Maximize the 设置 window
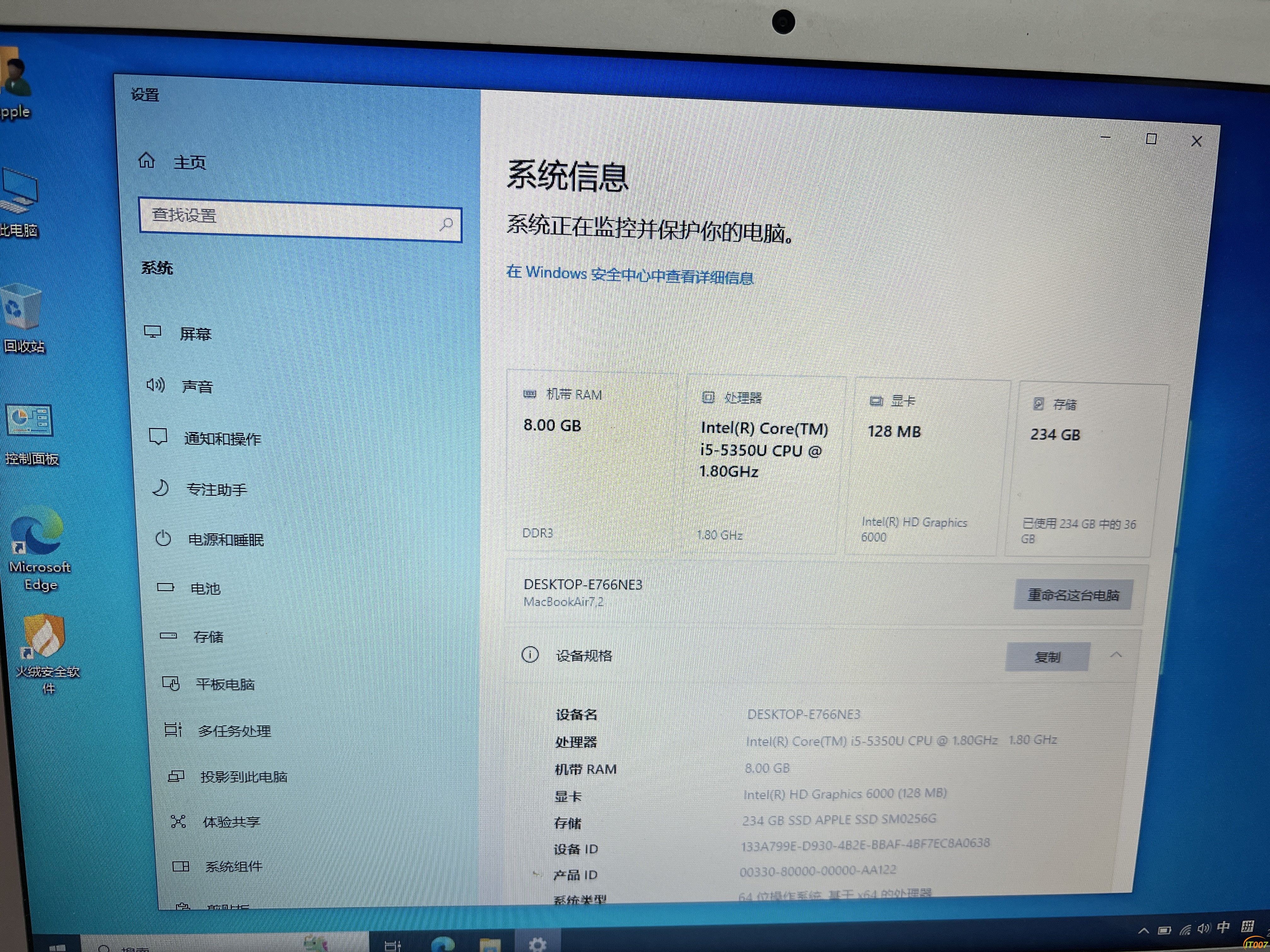Screen dimensions: 1270x952 pos(1151,139)
